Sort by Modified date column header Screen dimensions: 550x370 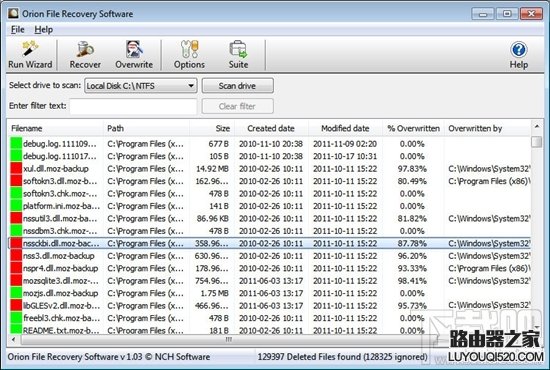(345, 128)
